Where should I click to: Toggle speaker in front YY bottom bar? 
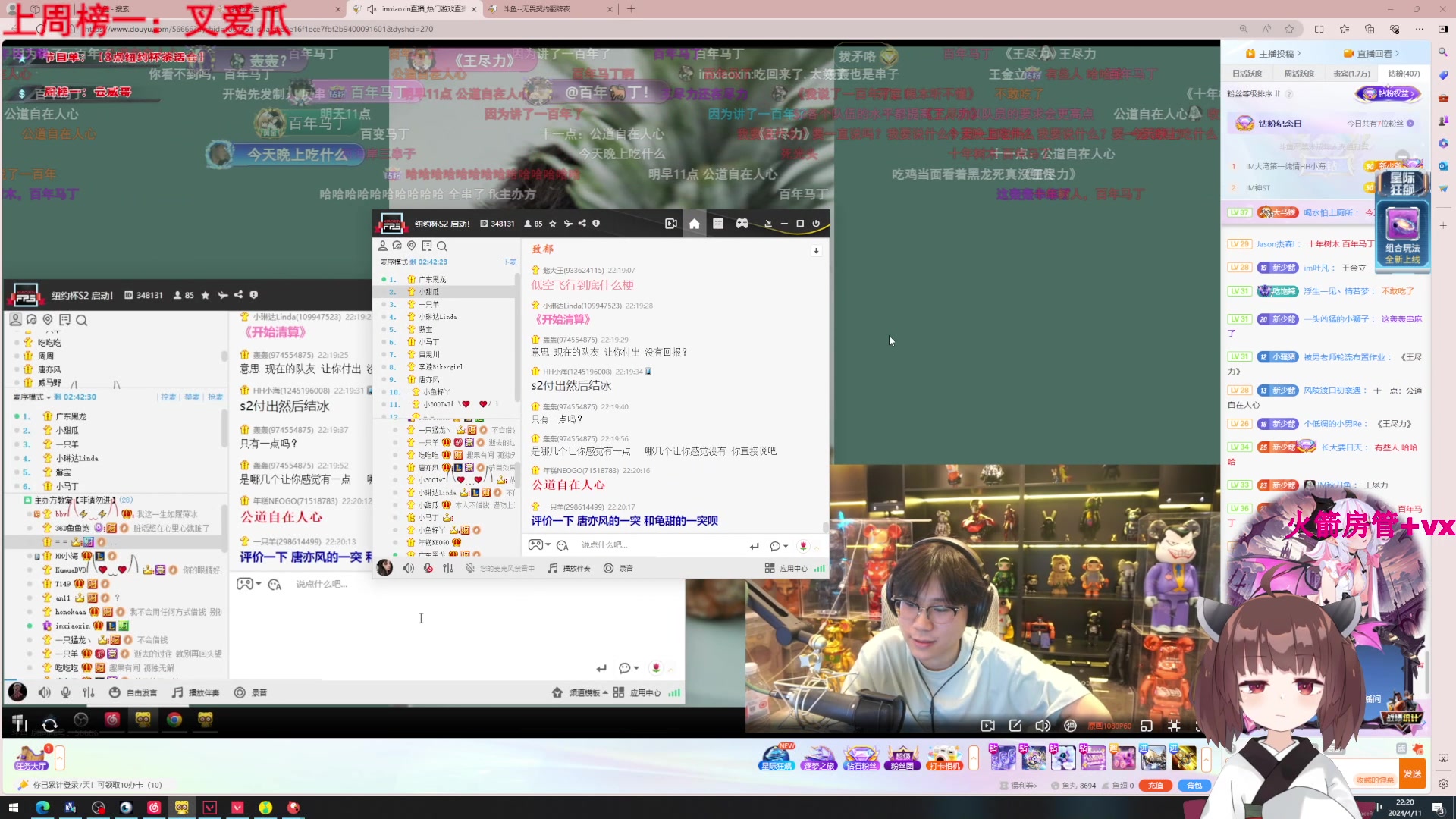(x=408, y=568)
